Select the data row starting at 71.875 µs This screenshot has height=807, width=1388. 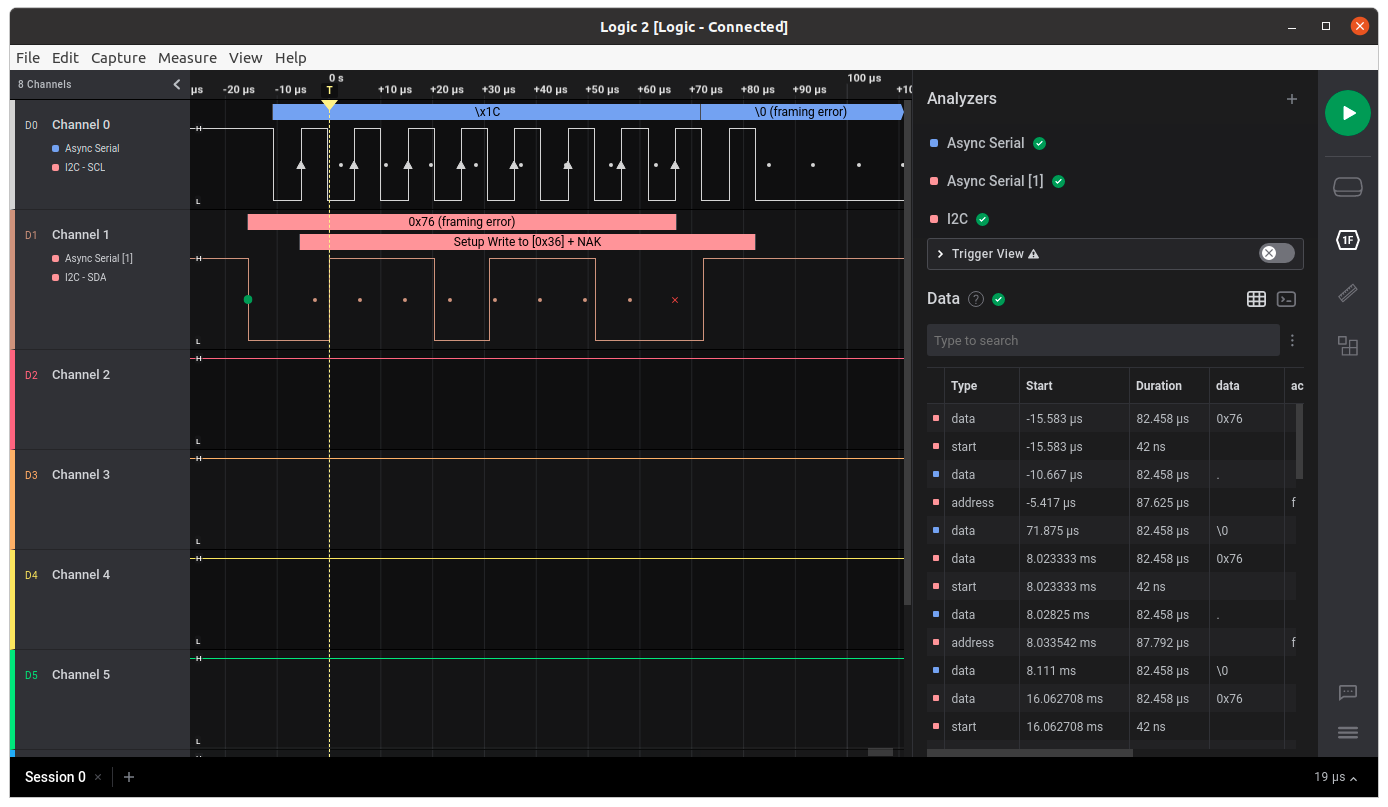[x=1111, y=531]
